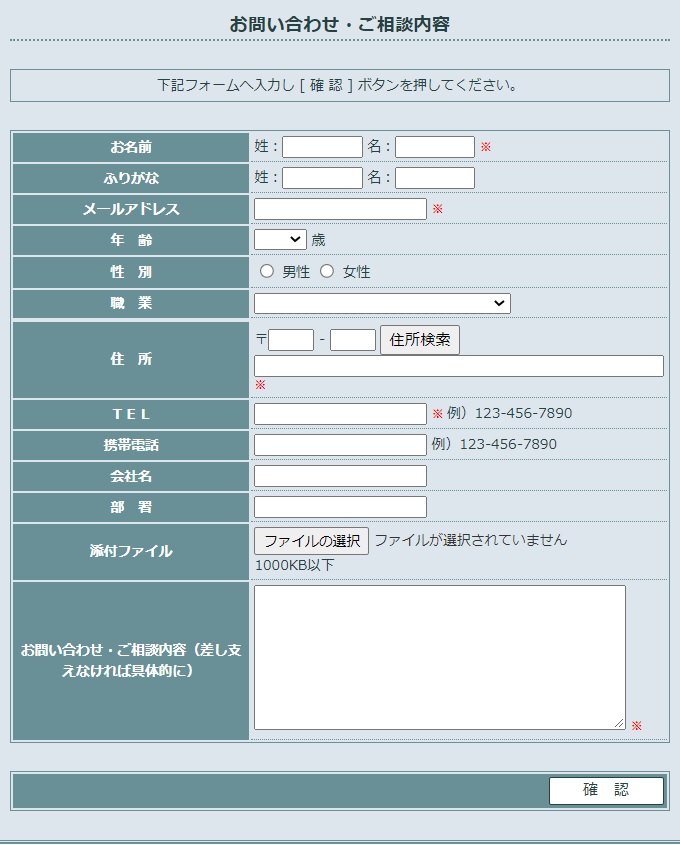
Task: Open the 年齢 age dropdown
Action: click(280, 240)
